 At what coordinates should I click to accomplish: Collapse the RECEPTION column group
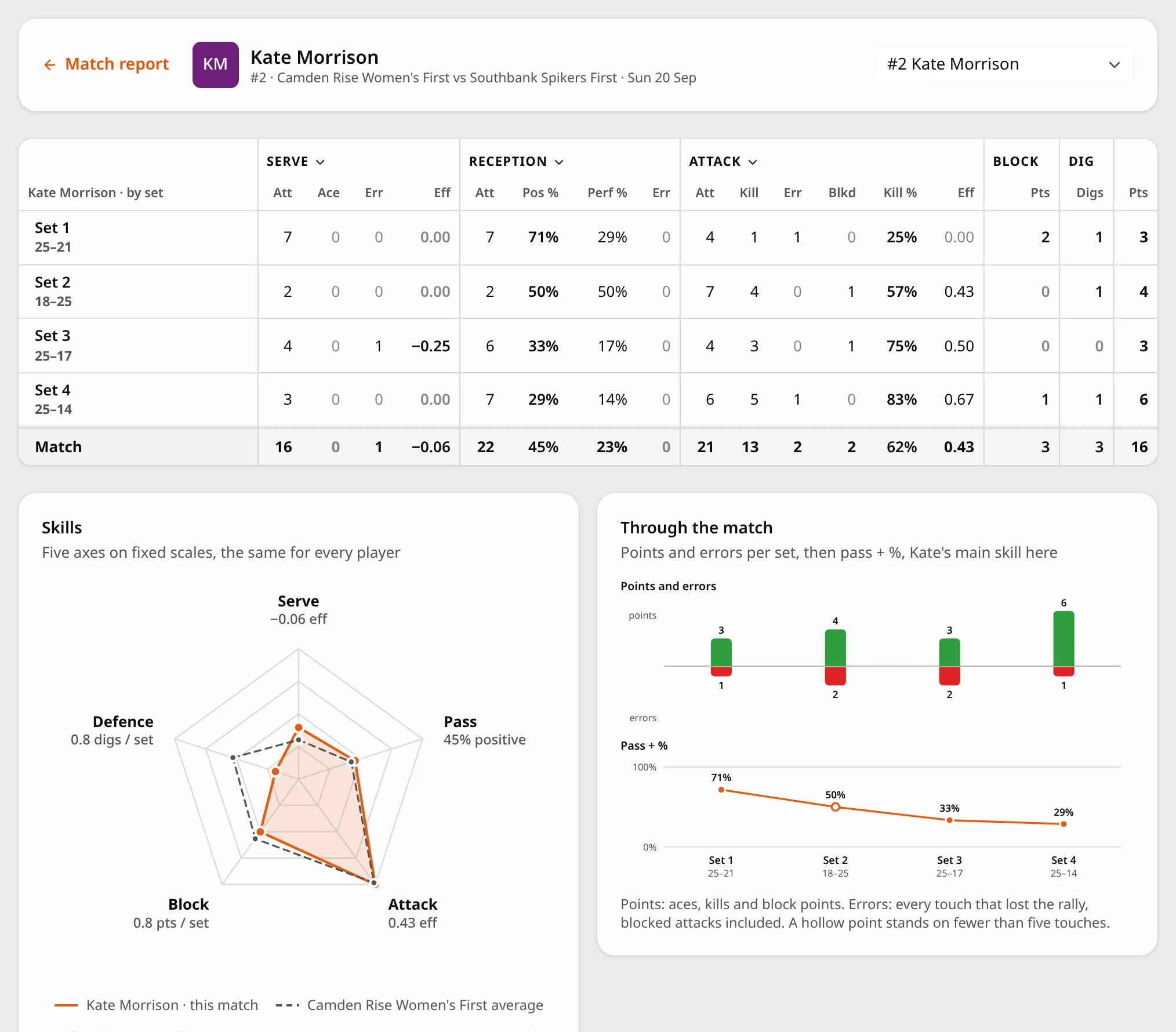coord(516,162)
